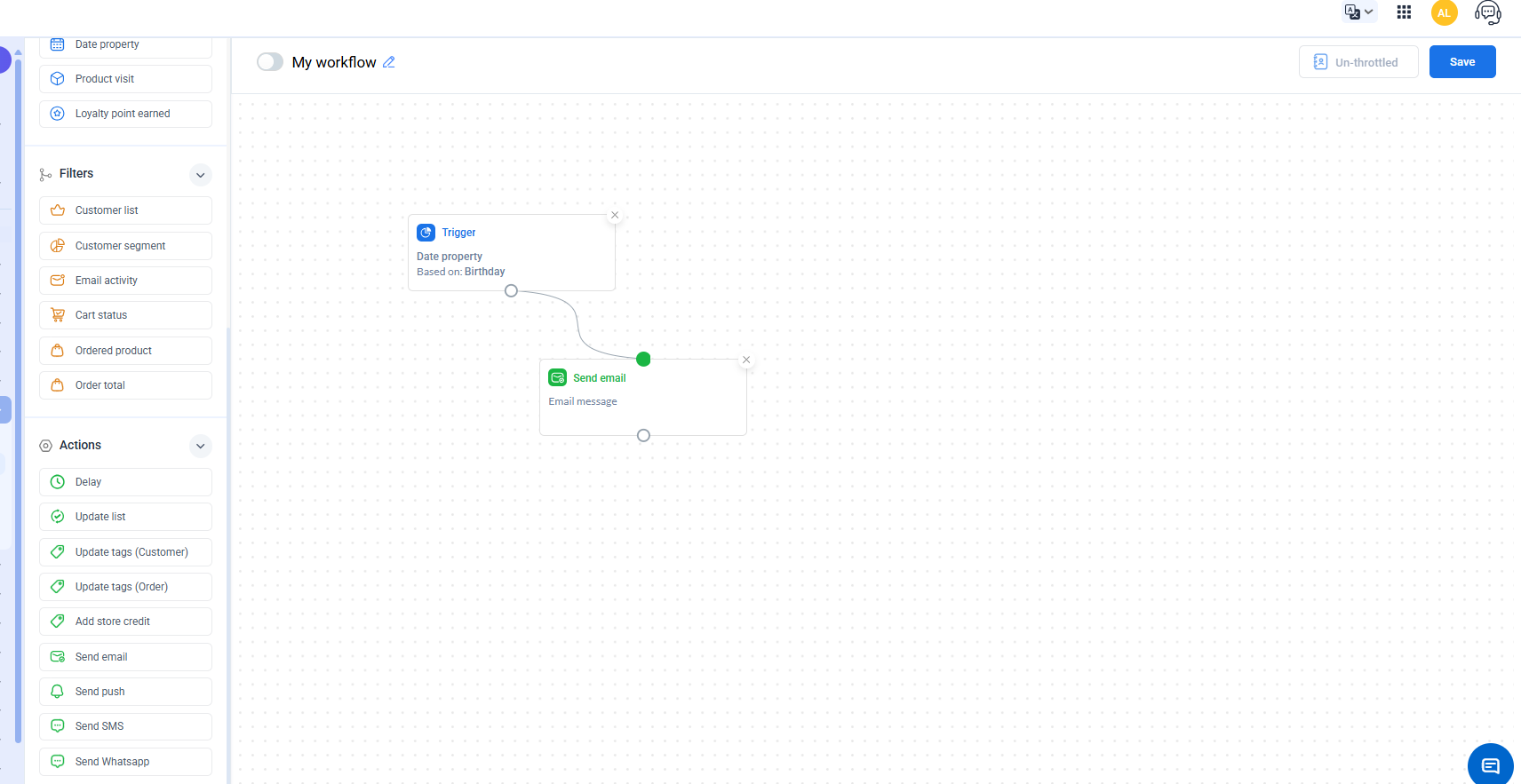Open the support headset icon
The image size is (1521, 784).
click(1487, 12)
